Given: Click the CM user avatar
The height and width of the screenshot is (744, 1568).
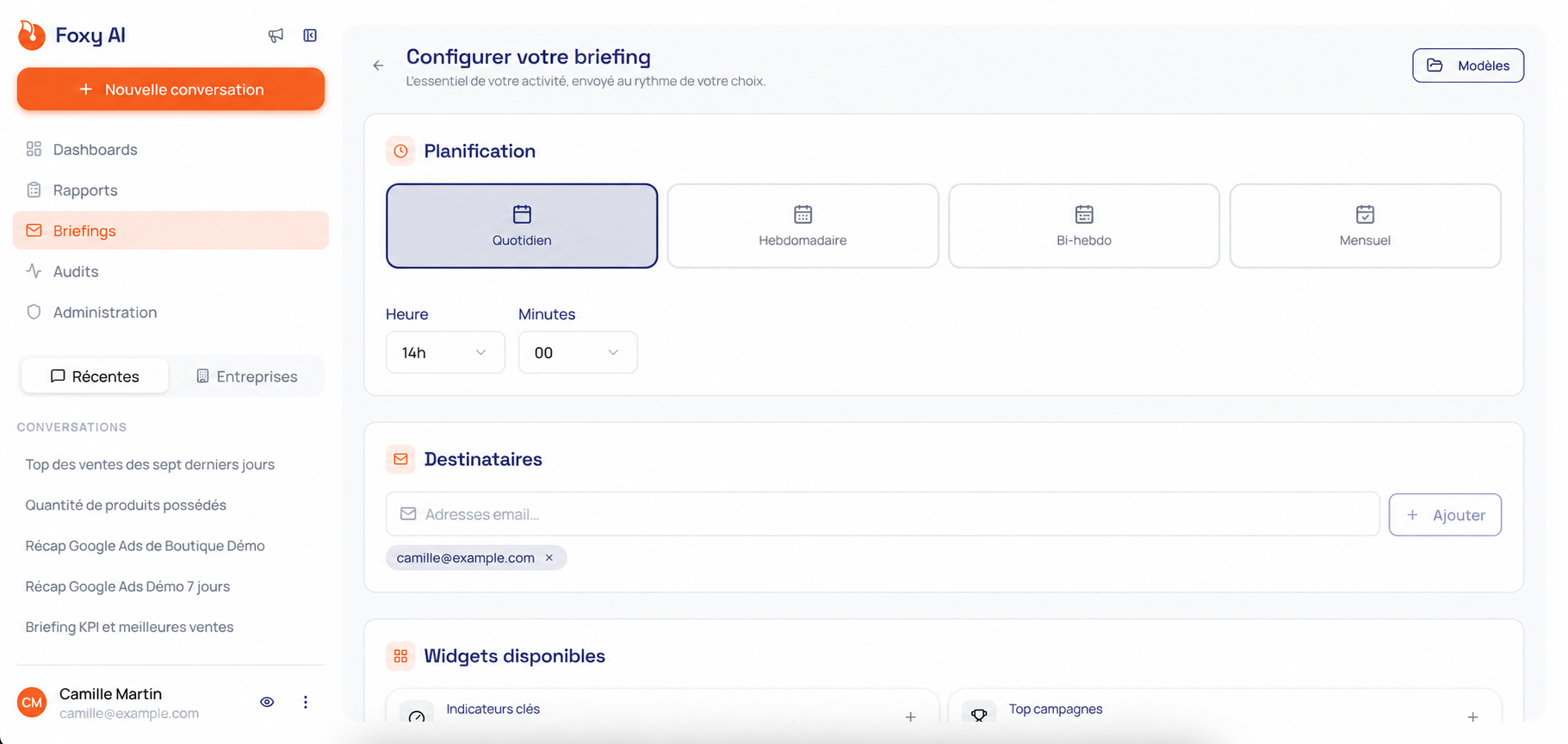Looking at the screenshot, I should tap(32, 703).
